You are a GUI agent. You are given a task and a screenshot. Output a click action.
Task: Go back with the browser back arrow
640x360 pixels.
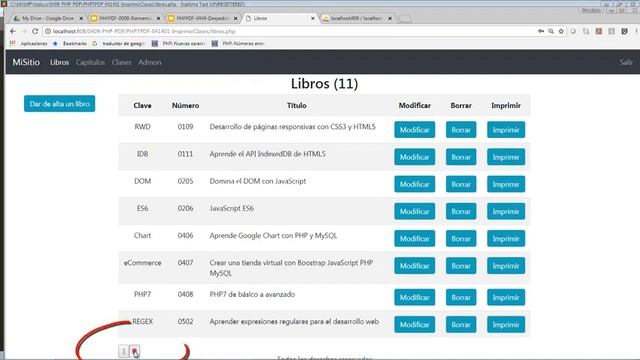[13, 31]
